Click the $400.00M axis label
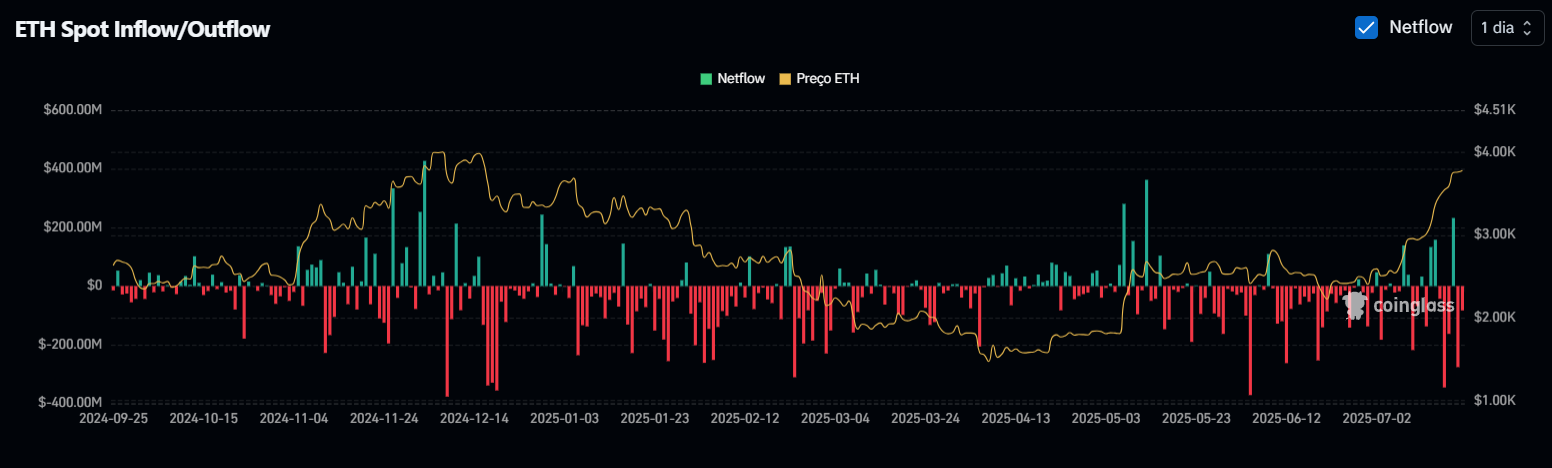The width and height of the screenshot is (1552, 468). coord(73,168)
